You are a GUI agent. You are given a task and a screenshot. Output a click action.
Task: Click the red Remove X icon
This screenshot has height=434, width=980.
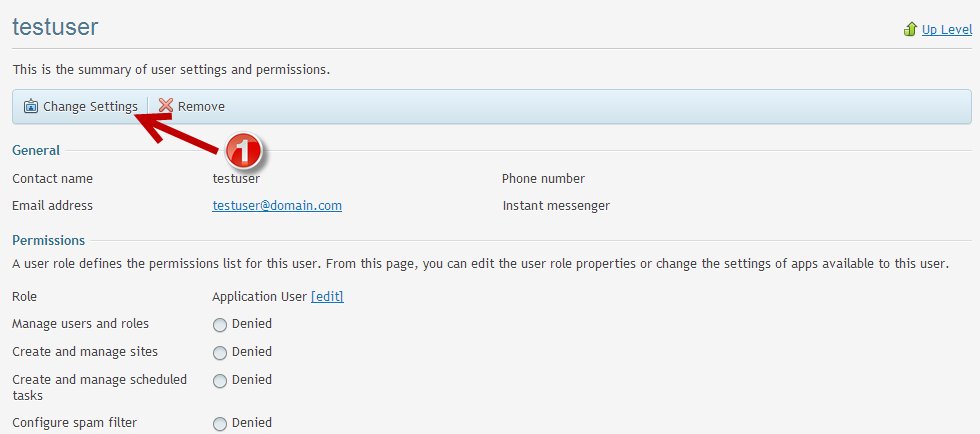click(166, 106)
